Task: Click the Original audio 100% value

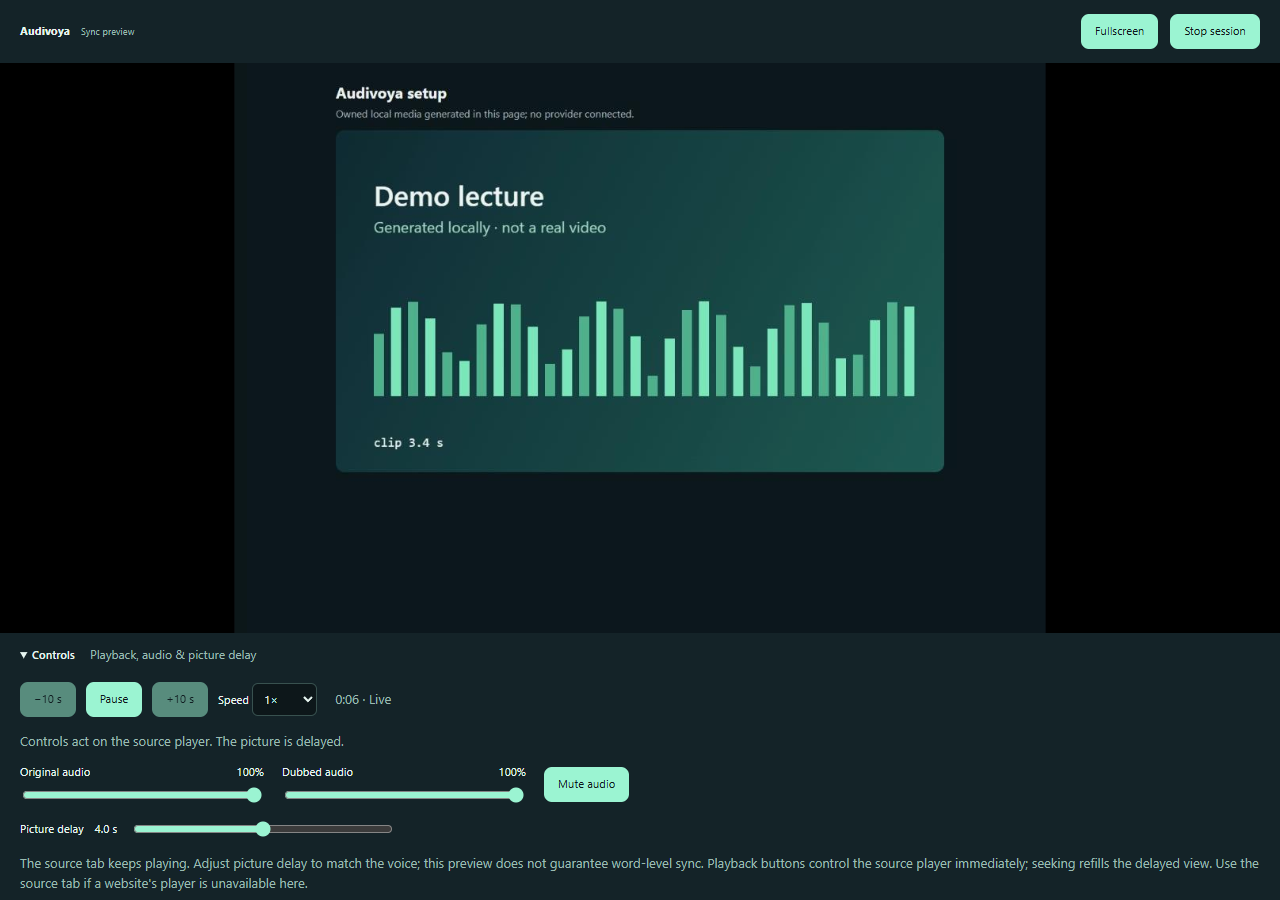Action: [250, 772]
